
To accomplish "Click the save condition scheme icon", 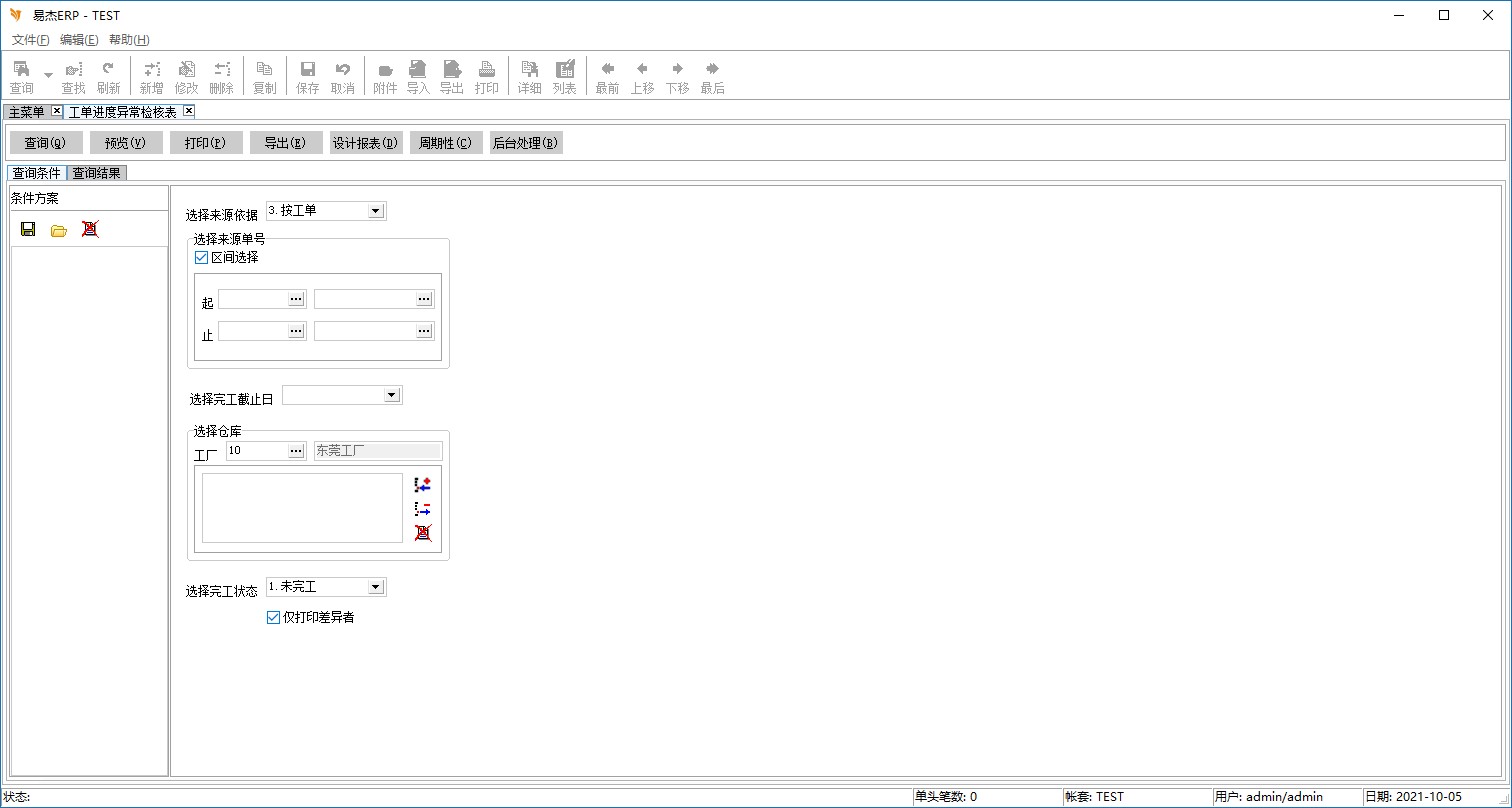I will (28, 229).
